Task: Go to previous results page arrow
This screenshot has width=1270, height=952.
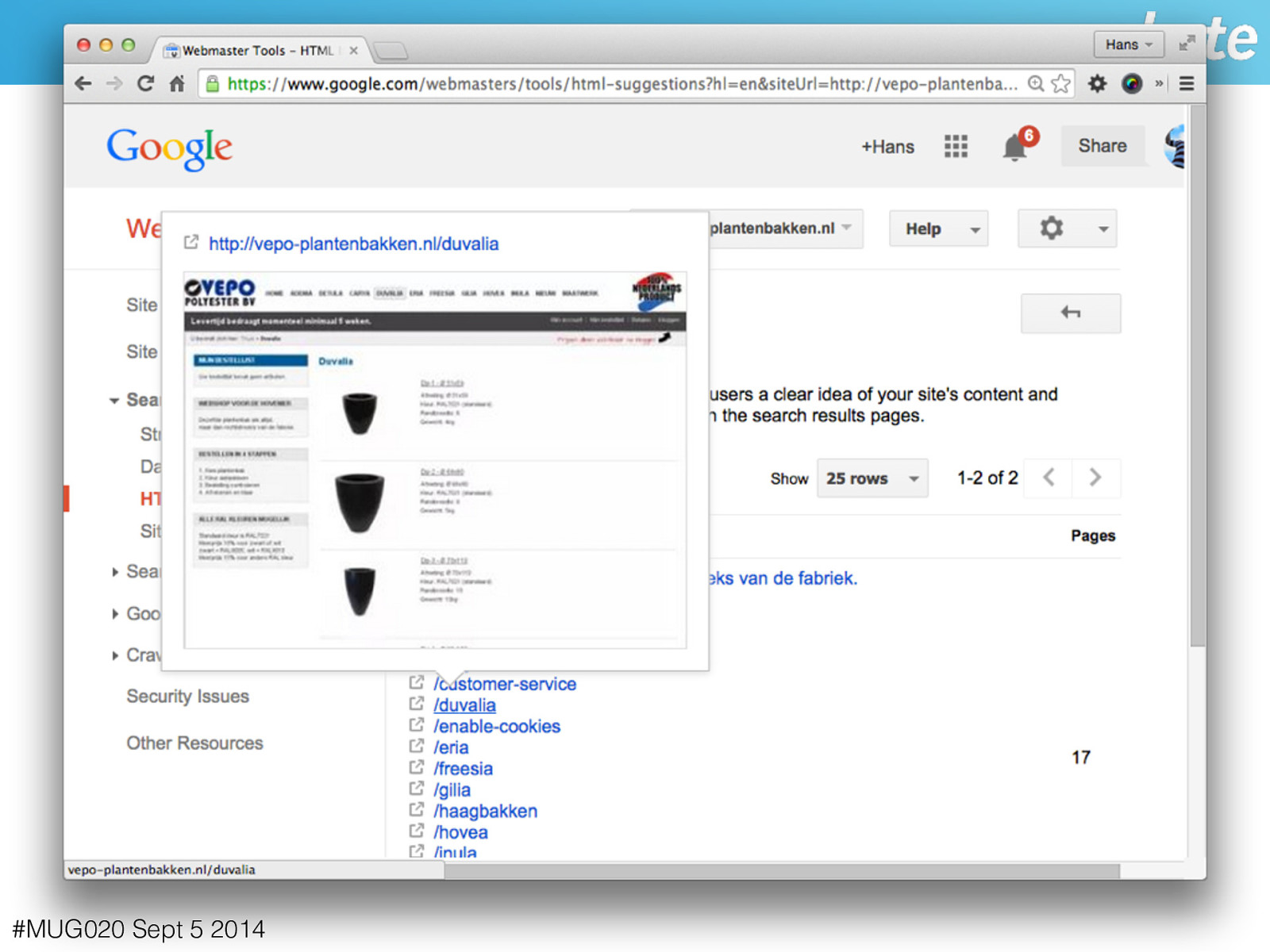Action: pyautogui.click(x=1049, y=478)
